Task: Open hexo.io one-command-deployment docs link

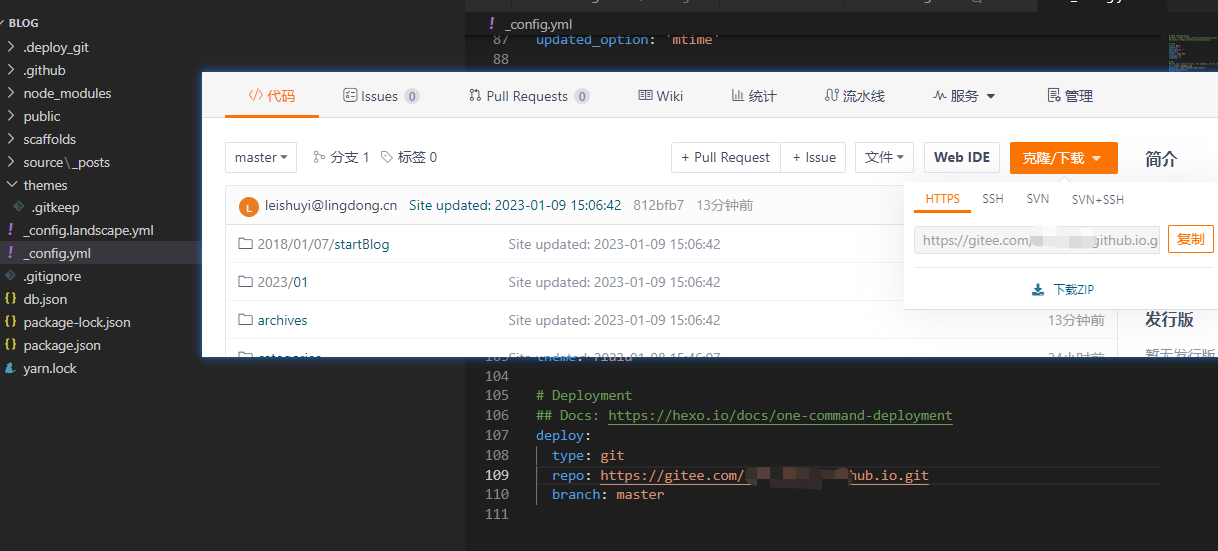Action: pyautogui.click(x=780, y=415)
